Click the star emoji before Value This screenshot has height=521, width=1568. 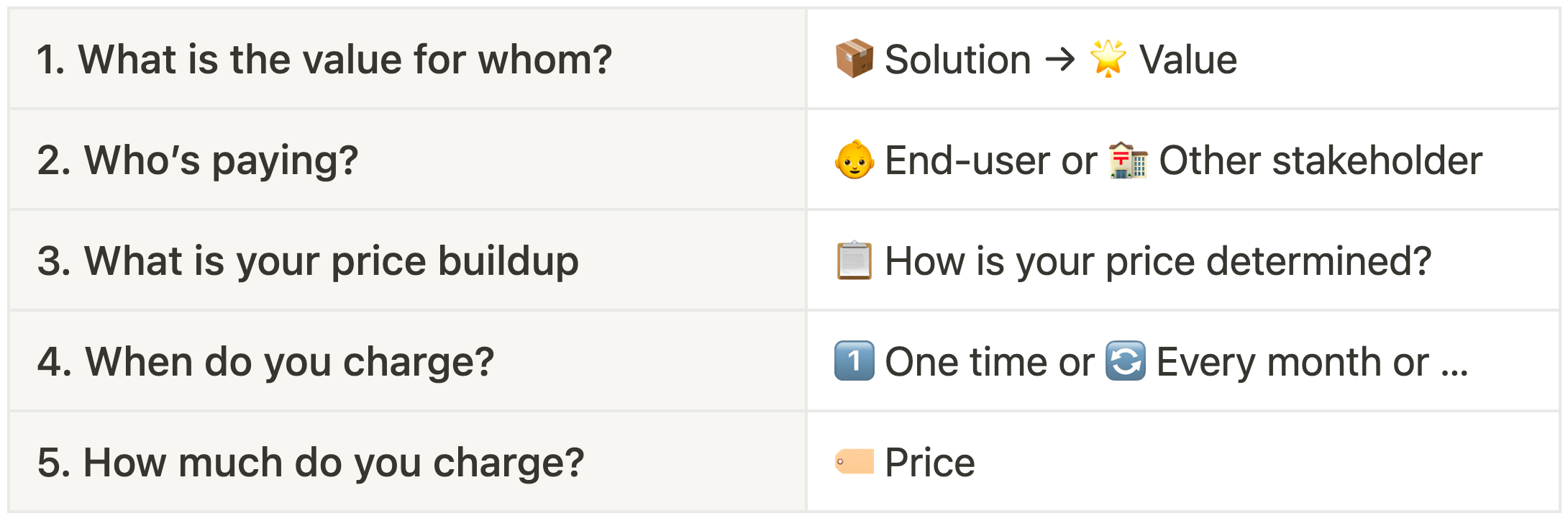click(x=1108, y=59)
